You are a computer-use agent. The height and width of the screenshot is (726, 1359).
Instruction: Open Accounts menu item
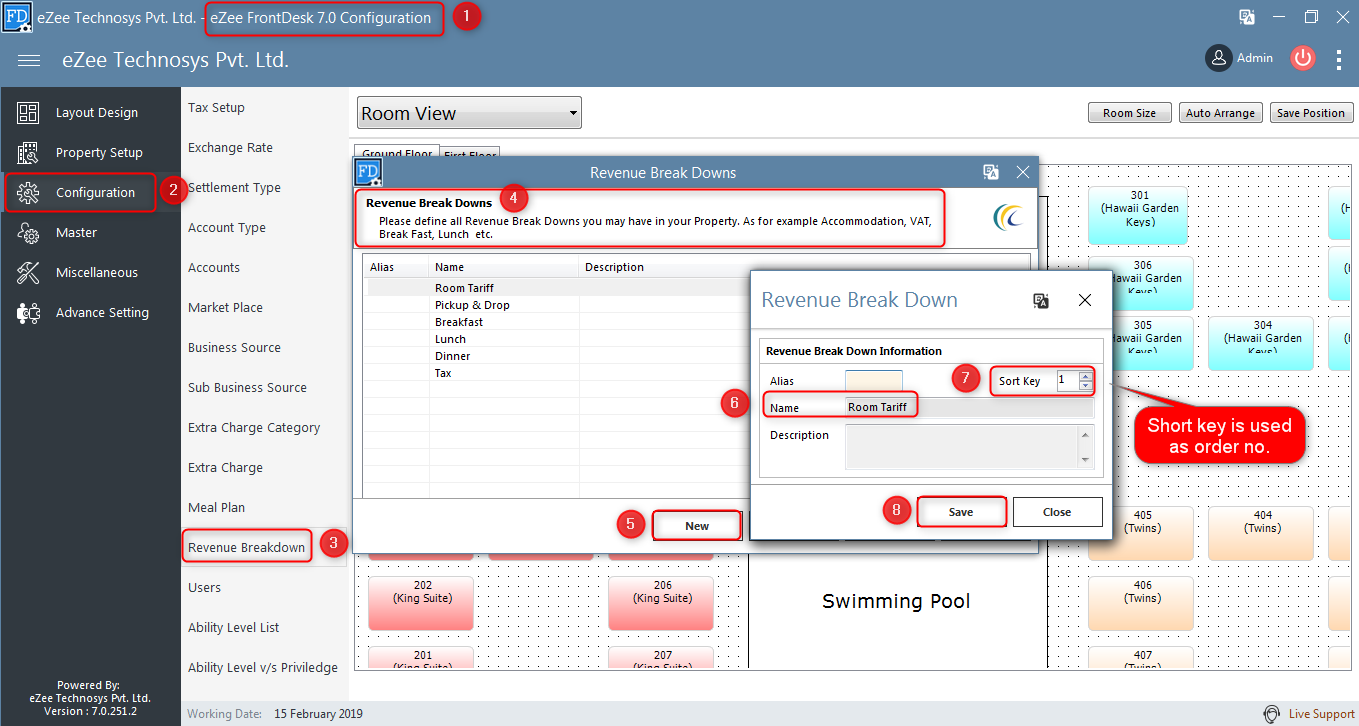[x=214, y=268]
